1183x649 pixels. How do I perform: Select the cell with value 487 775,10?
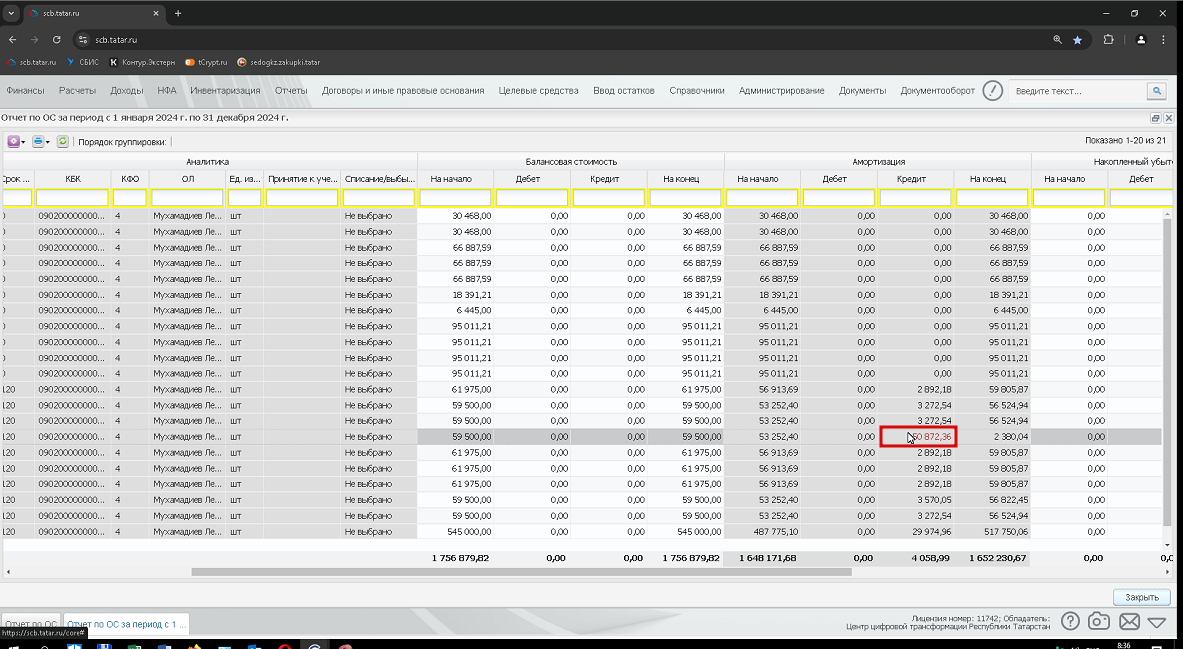tap(762, 531)
